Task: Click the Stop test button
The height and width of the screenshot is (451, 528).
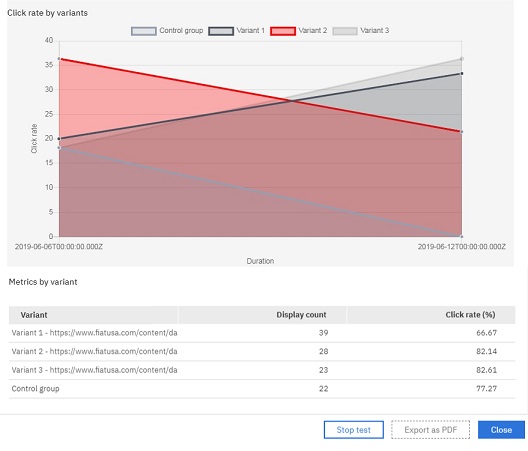Action: [354, 430]
